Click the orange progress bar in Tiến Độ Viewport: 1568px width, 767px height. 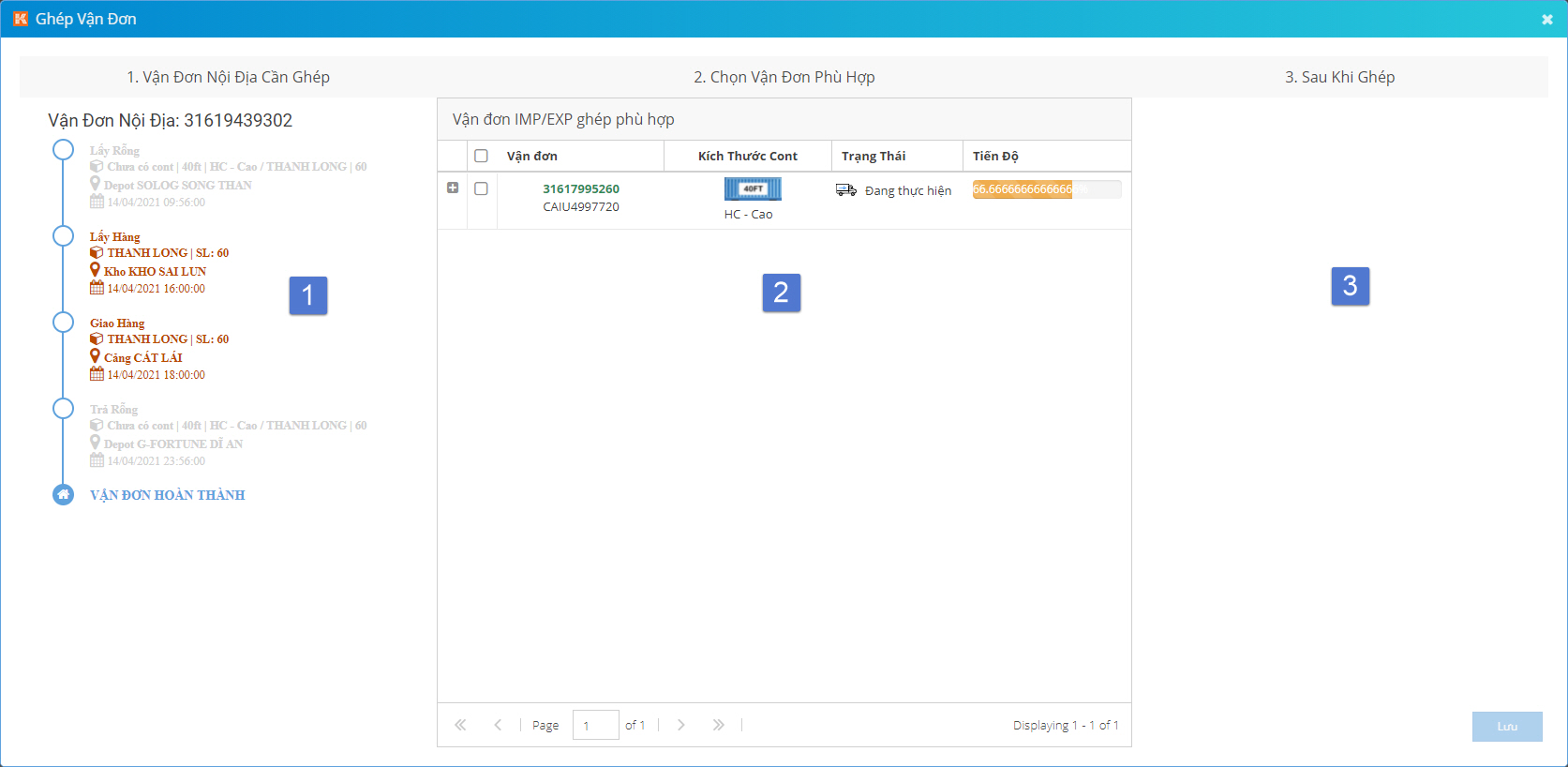(1022, 189)
